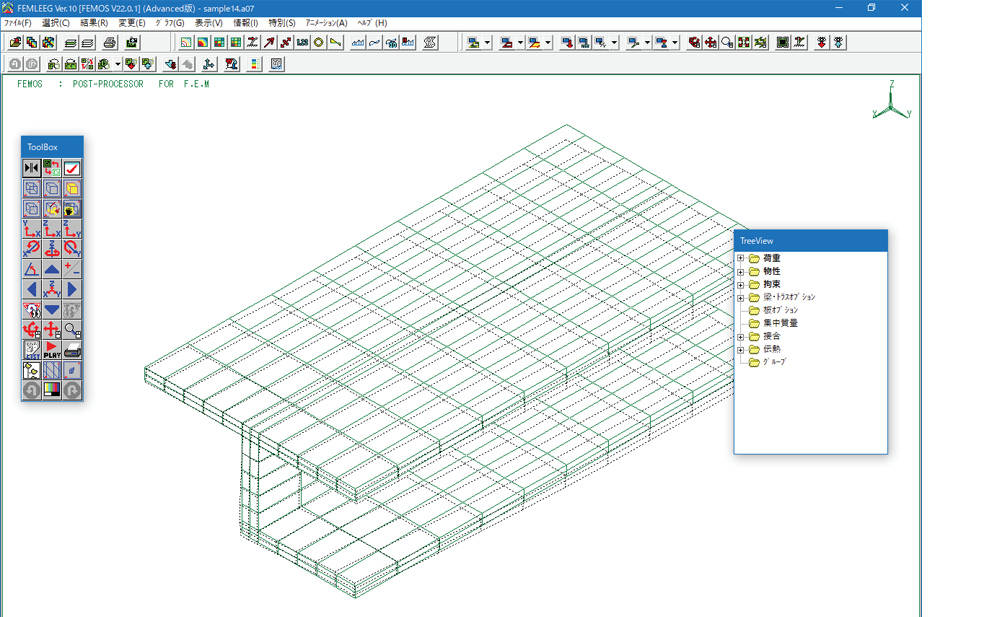
Task: Open the 変更(E) menu
Action: coord(131,23)
